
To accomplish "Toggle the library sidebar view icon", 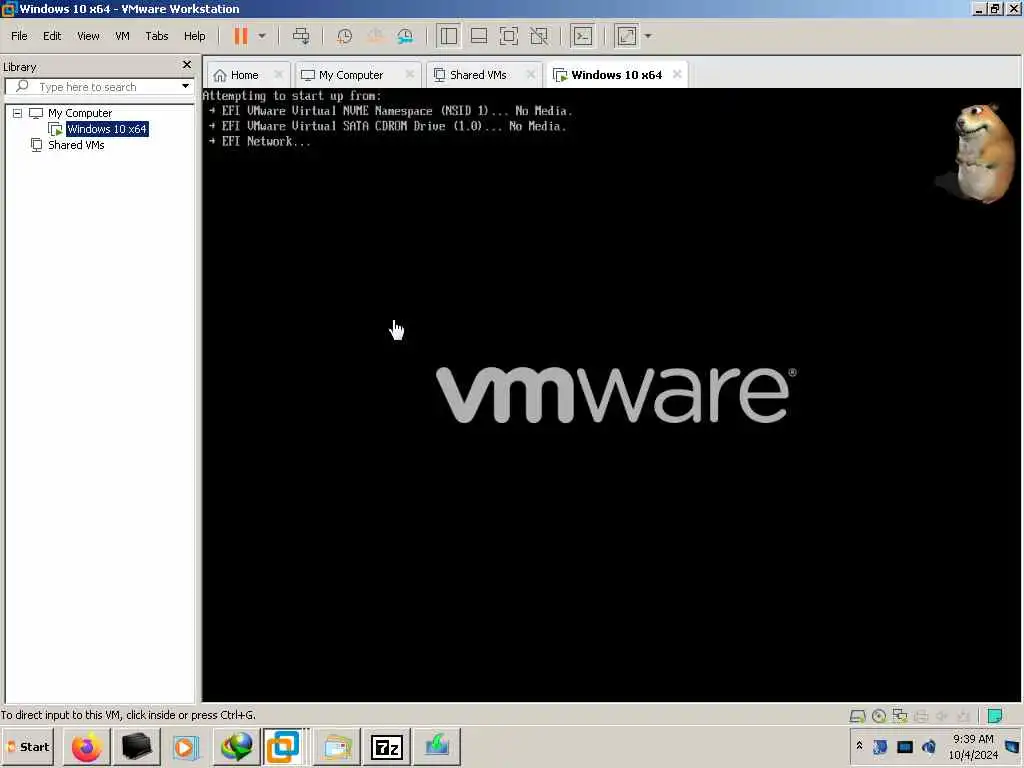I will click(x=449, y=36).
